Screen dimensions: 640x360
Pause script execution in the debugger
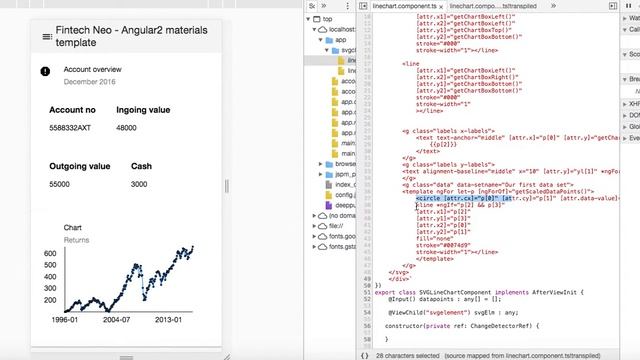coord(629,6)
